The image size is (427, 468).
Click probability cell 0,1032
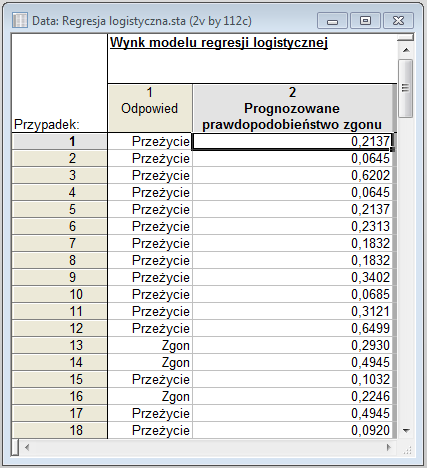[292, 379]
